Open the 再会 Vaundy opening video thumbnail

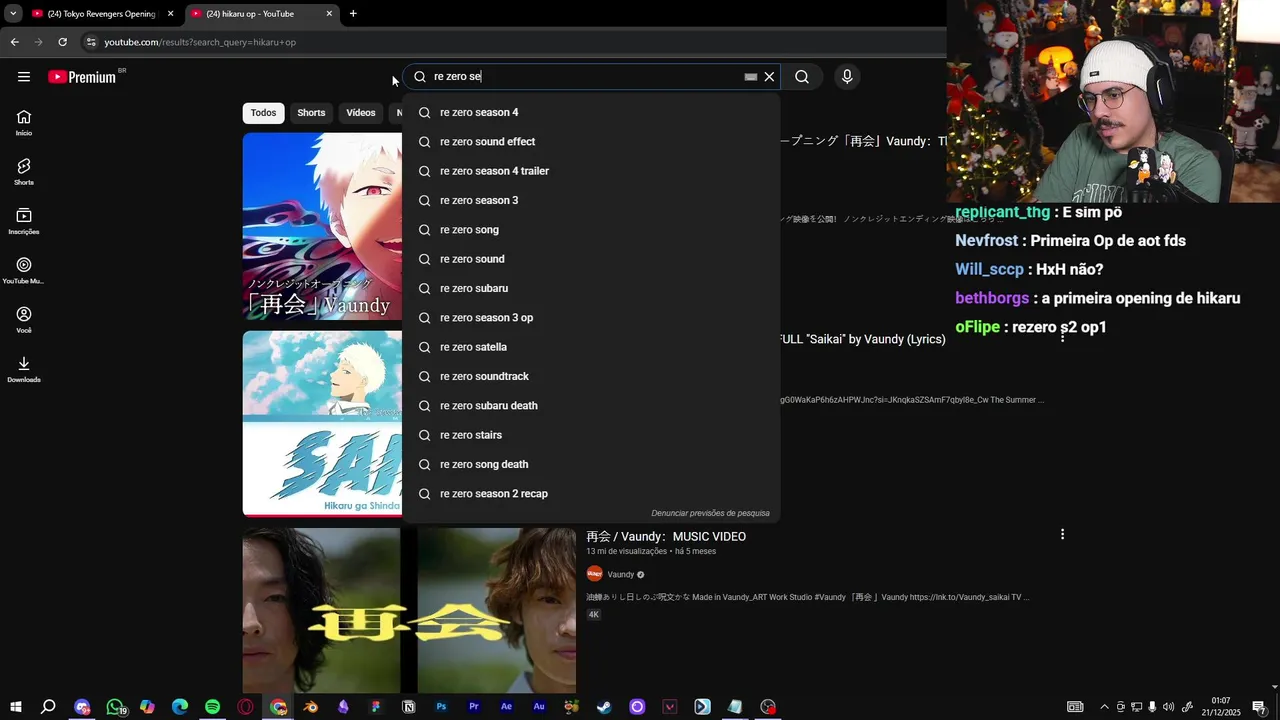coord(322,227)
